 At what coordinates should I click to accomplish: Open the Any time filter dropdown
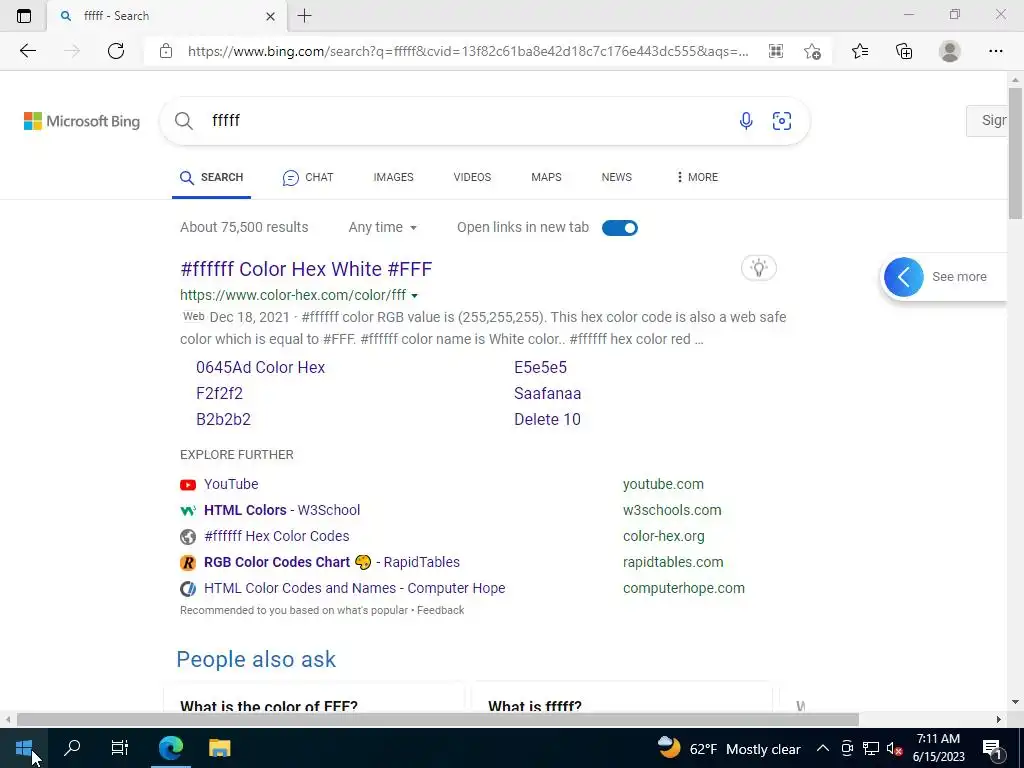point(383,227)
